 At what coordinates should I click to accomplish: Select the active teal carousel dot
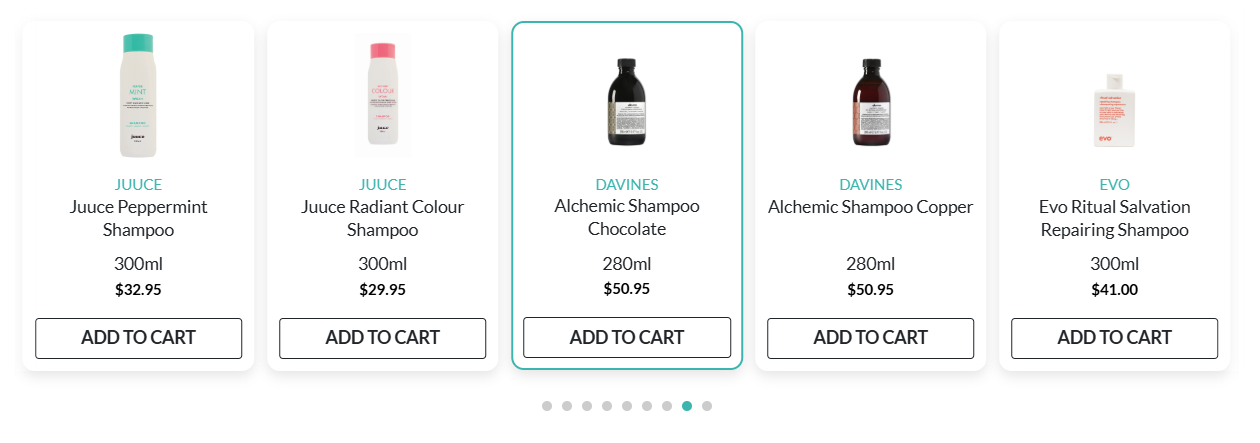pos(687,406)
